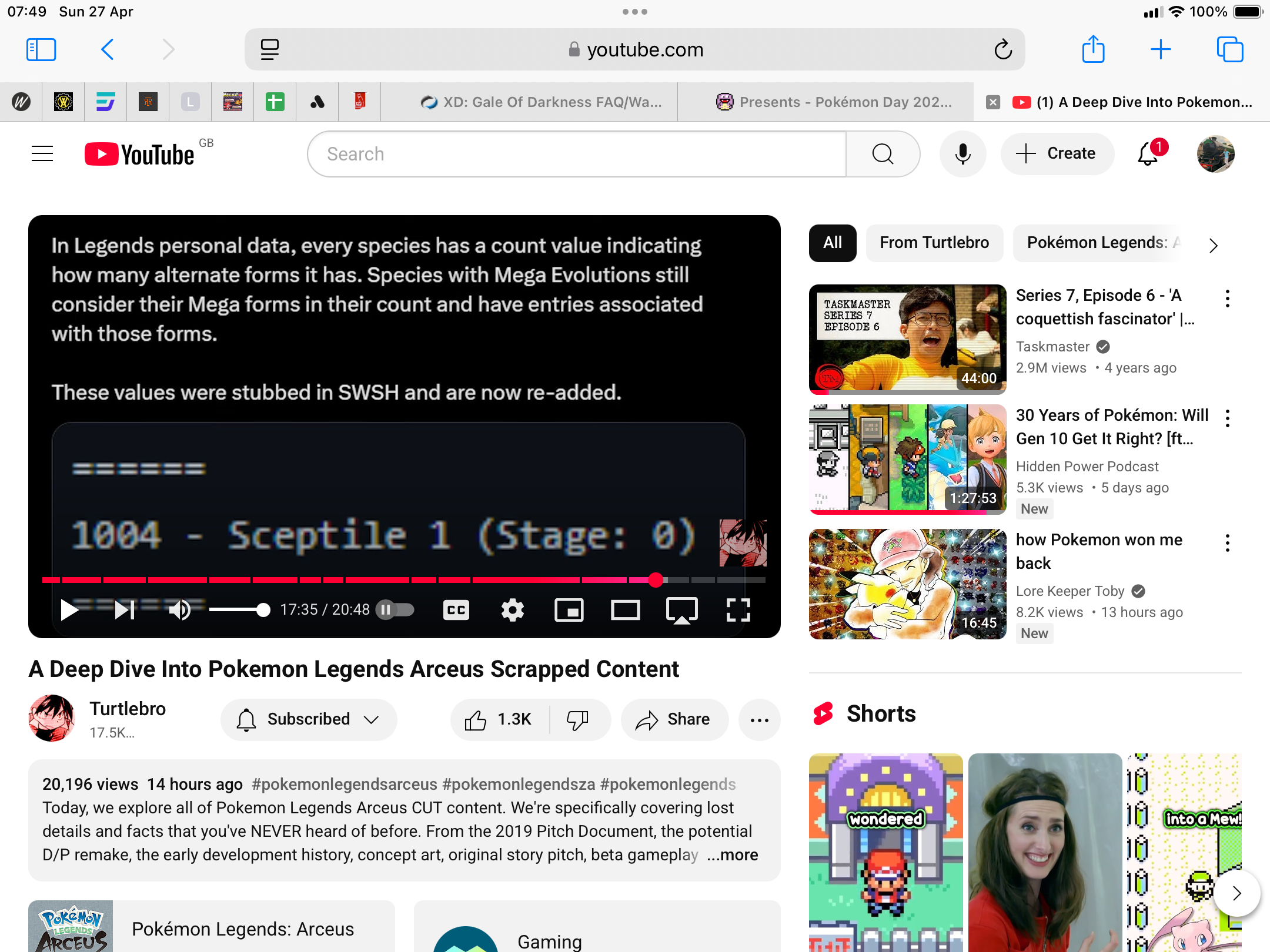Click the youtube.com address bar
The image size is (1270, 952).
(635, 50)
